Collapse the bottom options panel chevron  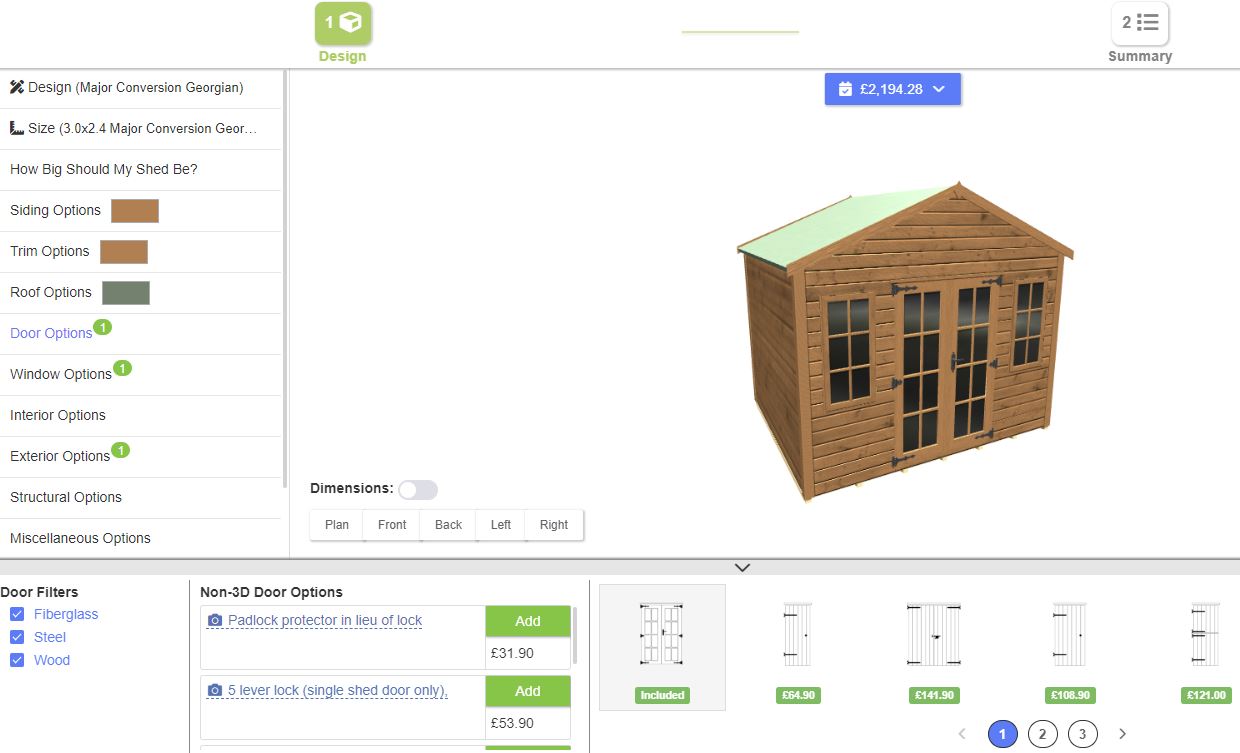point(742,567)
